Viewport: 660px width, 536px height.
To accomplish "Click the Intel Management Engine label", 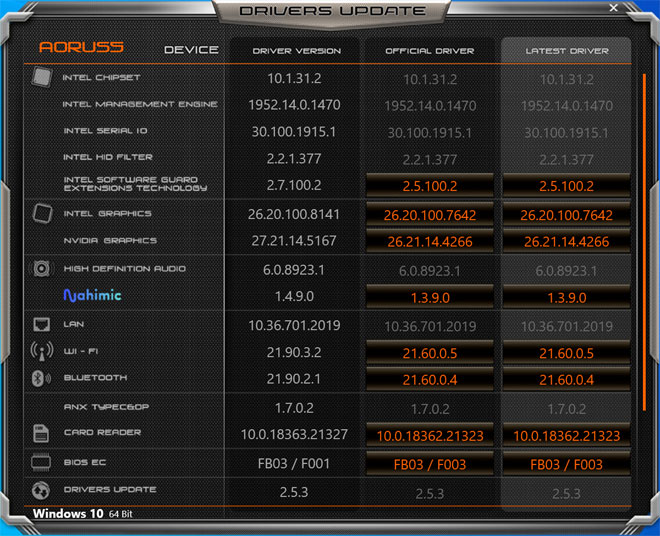I will click(x=140, y=104).
